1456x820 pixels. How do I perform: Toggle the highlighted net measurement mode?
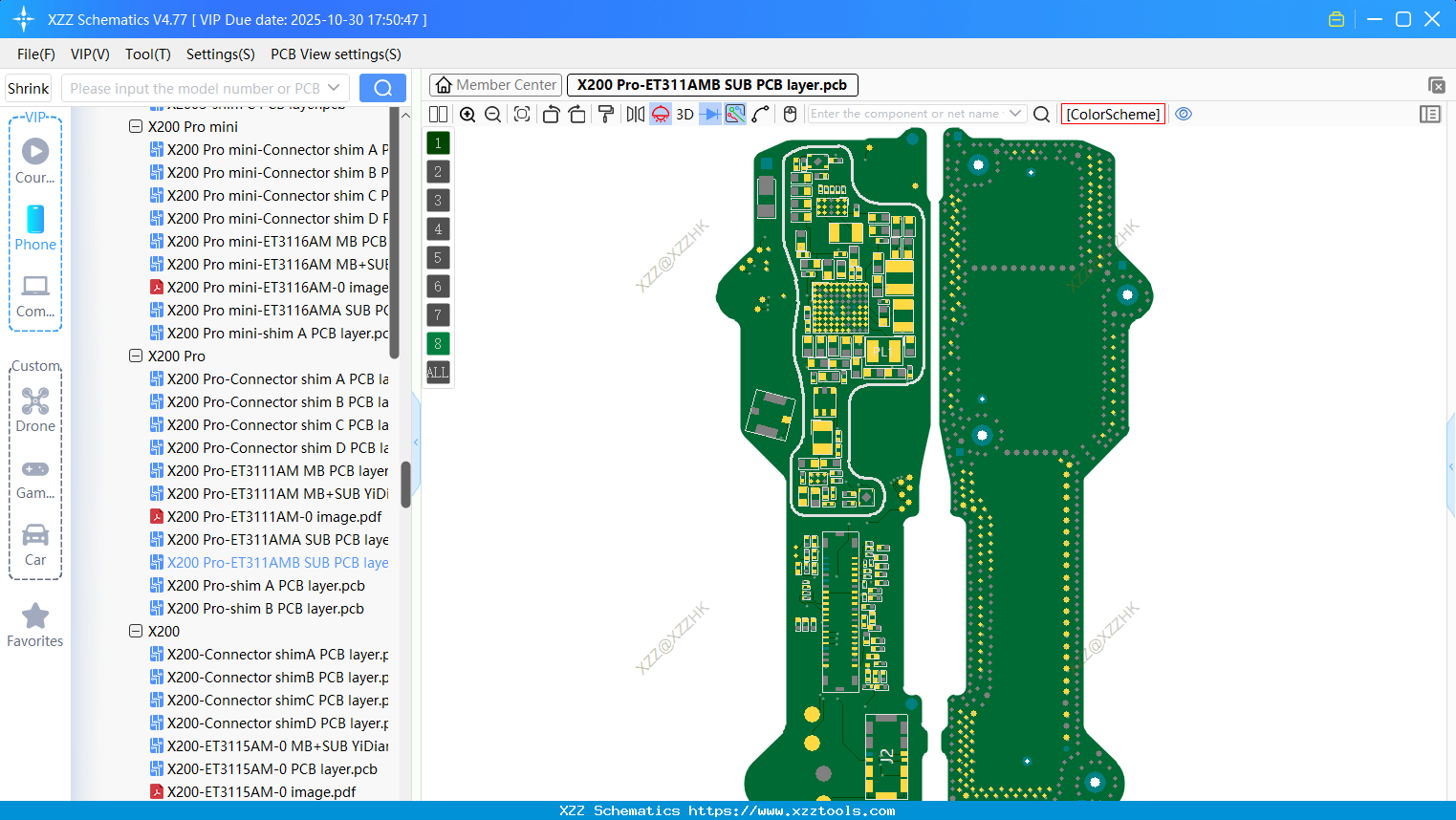[734, 114]
